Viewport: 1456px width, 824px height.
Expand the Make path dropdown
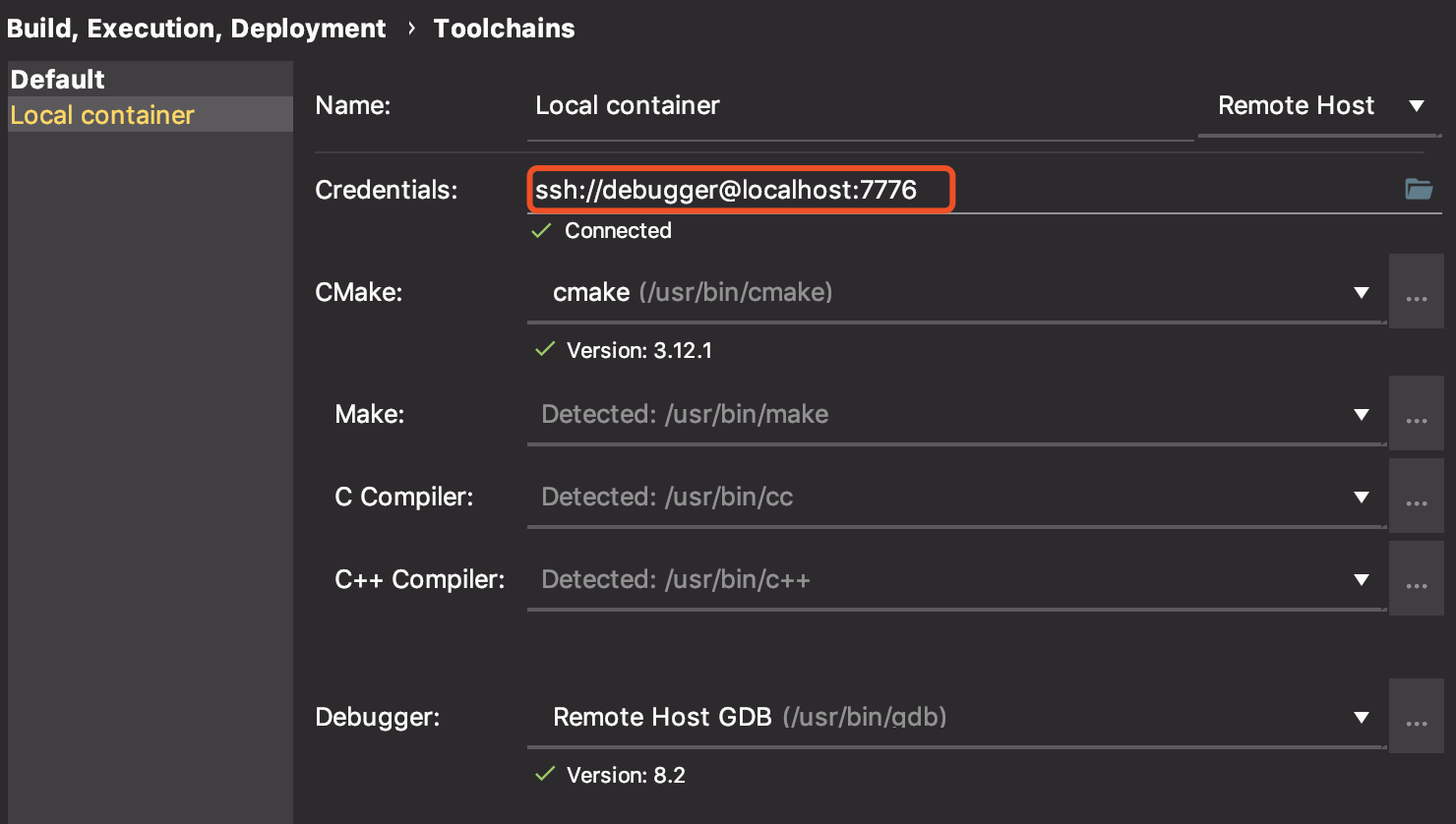pos(1361,414)
